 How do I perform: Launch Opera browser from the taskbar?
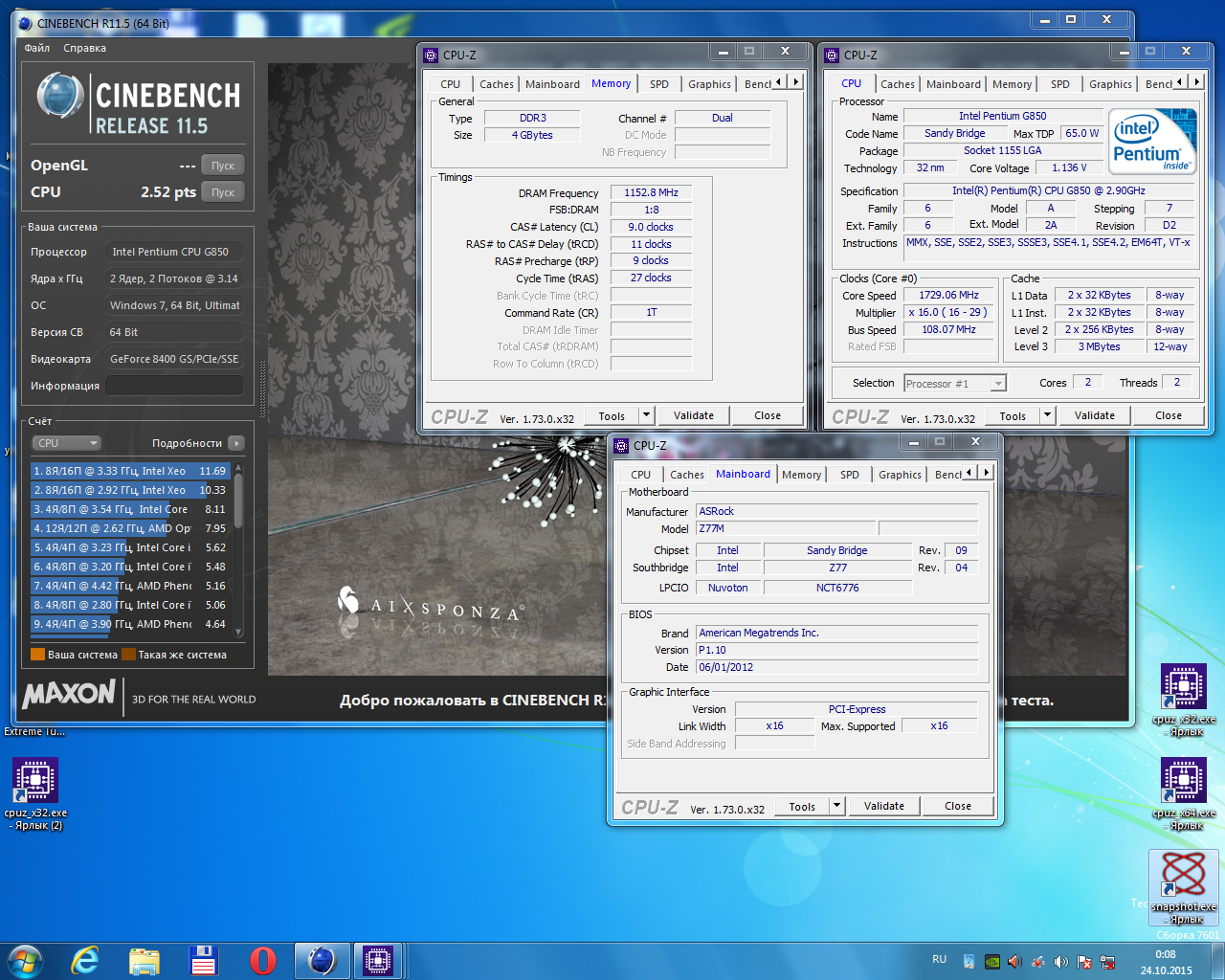[262, 960]
